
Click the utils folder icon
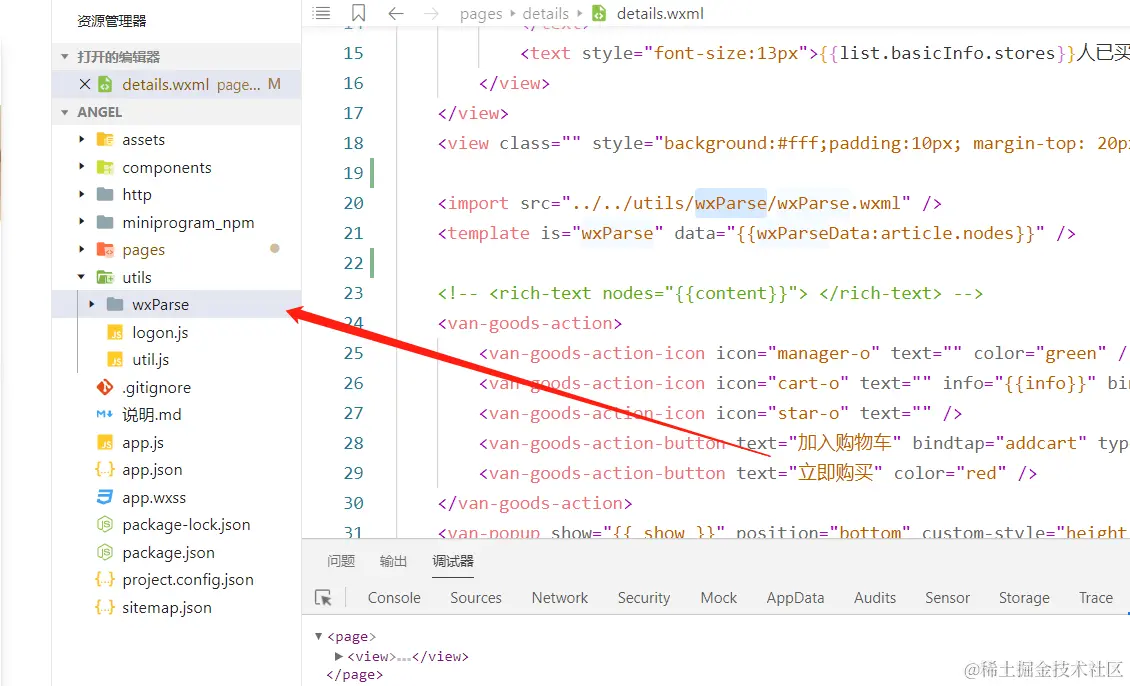[105, 277]
